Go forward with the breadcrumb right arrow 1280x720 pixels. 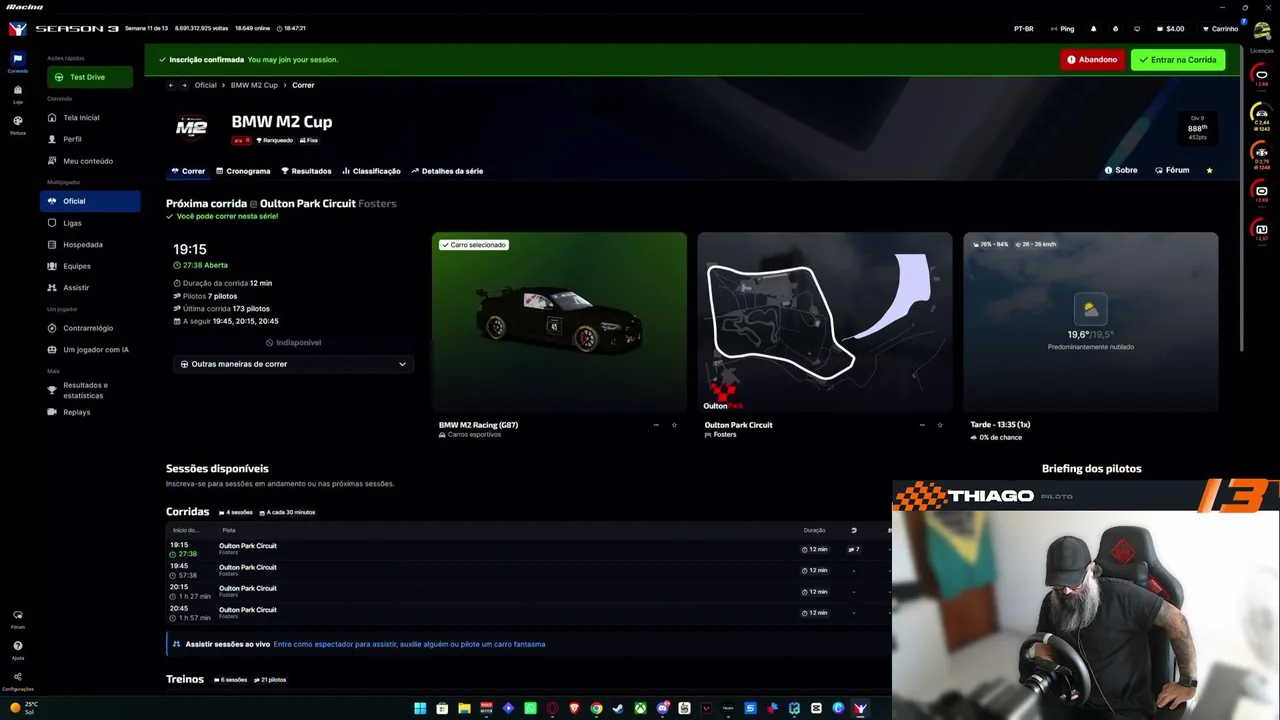[x=184, y=85]
